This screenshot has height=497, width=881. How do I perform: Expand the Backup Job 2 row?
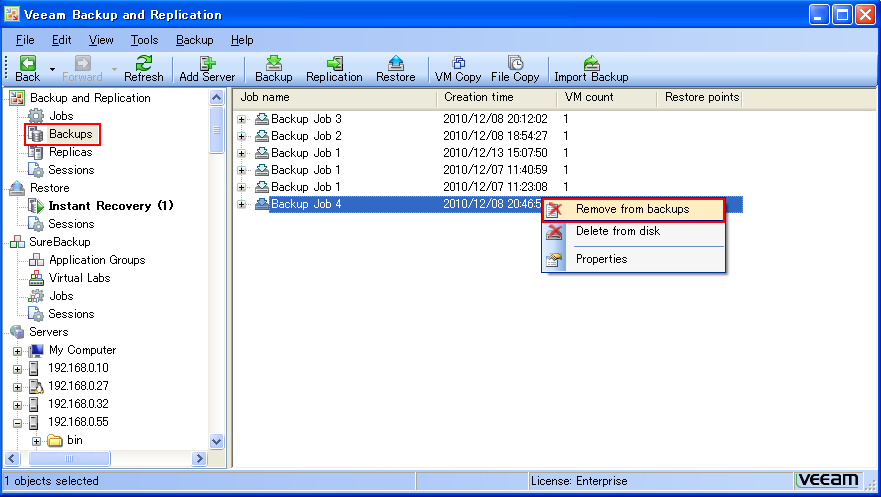pos(242,136)
